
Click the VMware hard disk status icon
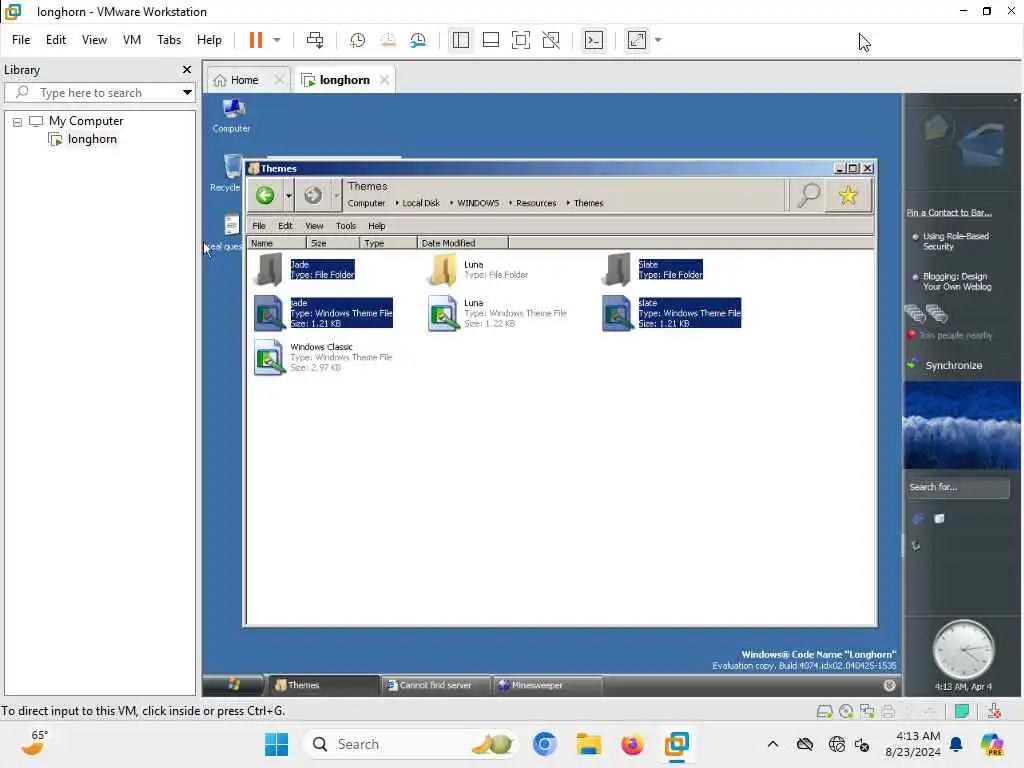[x=824, y=712]
